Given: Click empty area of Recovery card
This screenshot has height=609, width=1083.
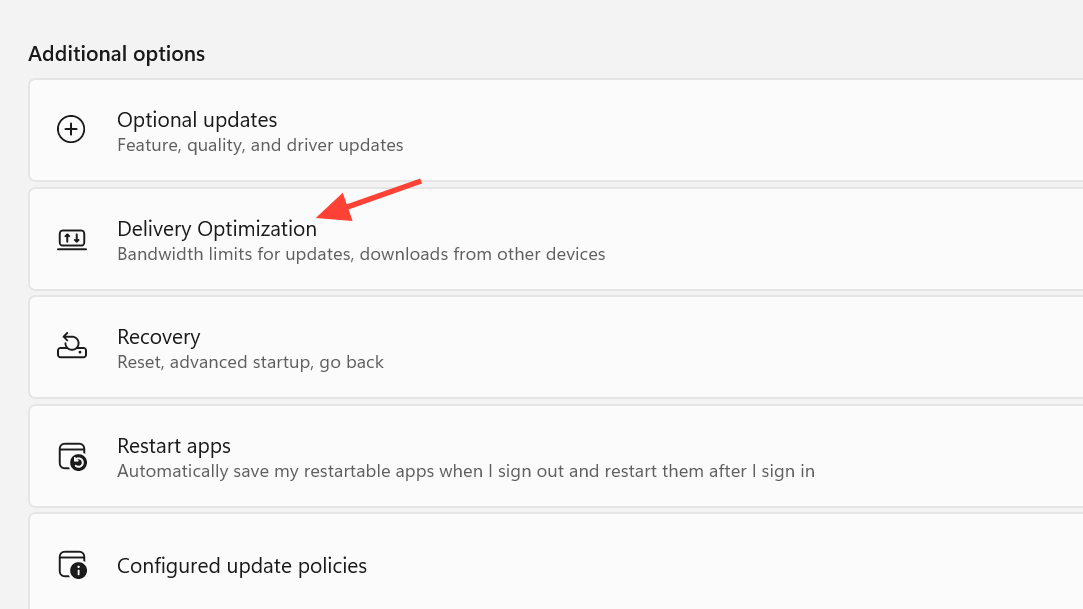Looking at the screenshot, I should (750, 347).
